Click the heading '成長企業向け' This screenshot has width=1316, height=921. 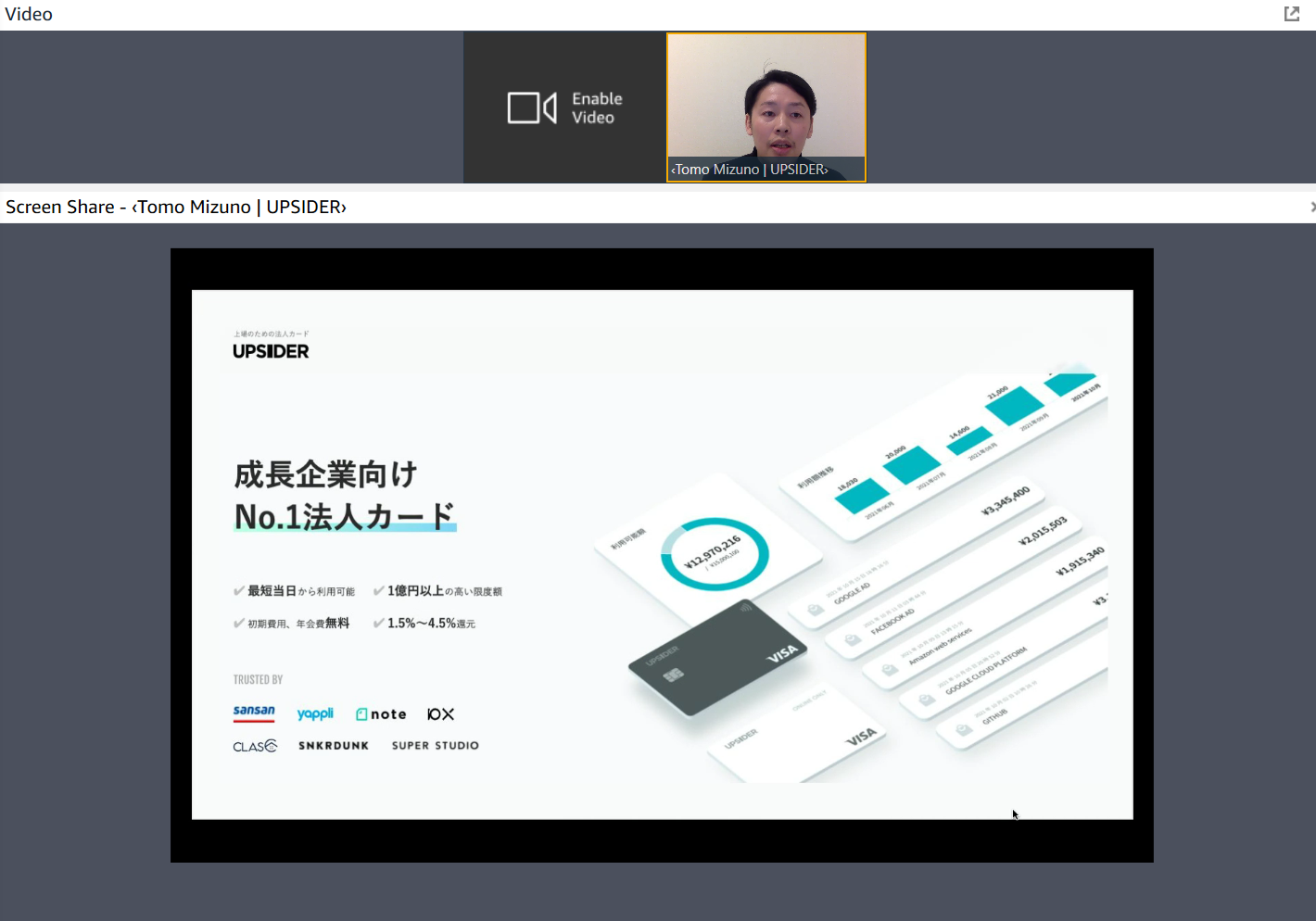coord(325,474)
